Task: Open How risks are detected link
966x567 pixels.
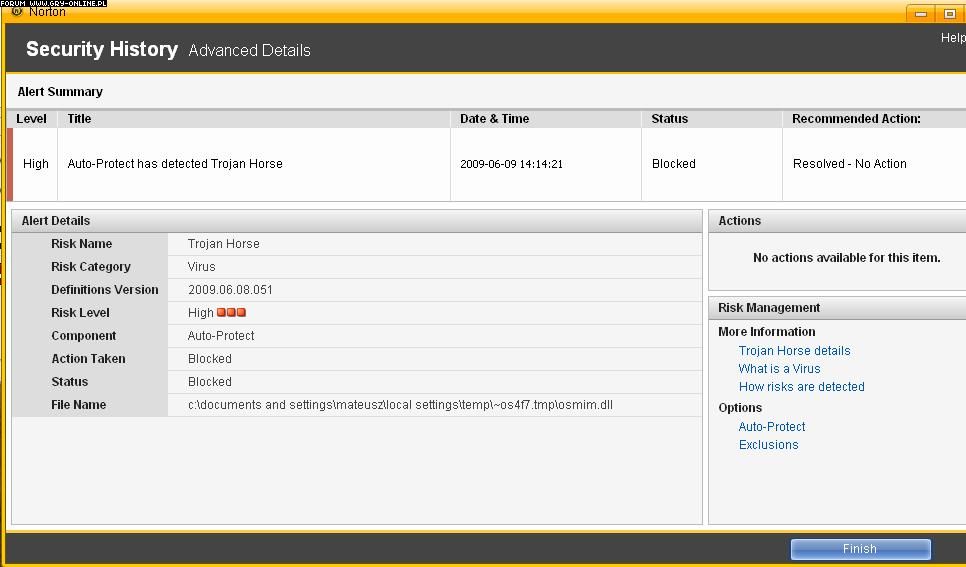Action: pos(801,387)
